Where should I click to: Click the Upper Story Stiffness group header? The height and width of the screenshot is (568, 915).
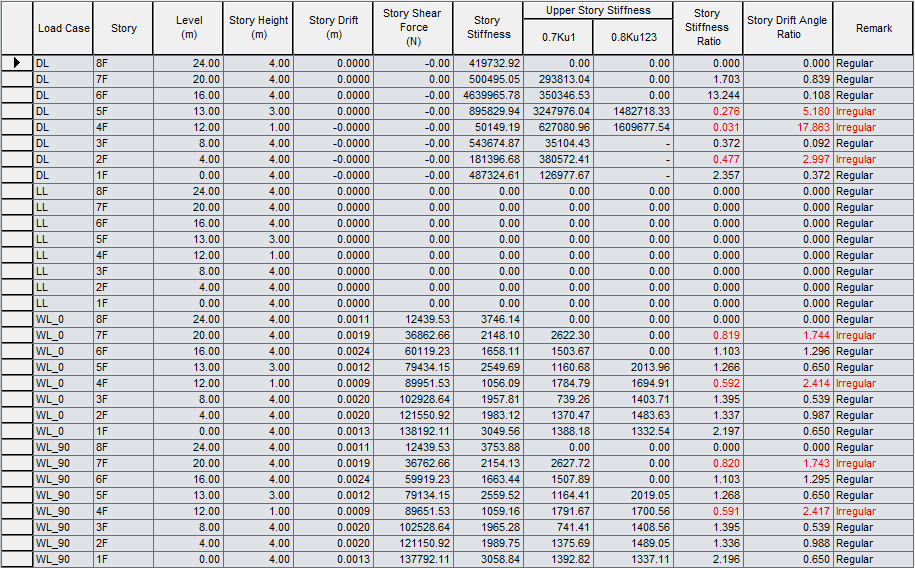[597, 10]
